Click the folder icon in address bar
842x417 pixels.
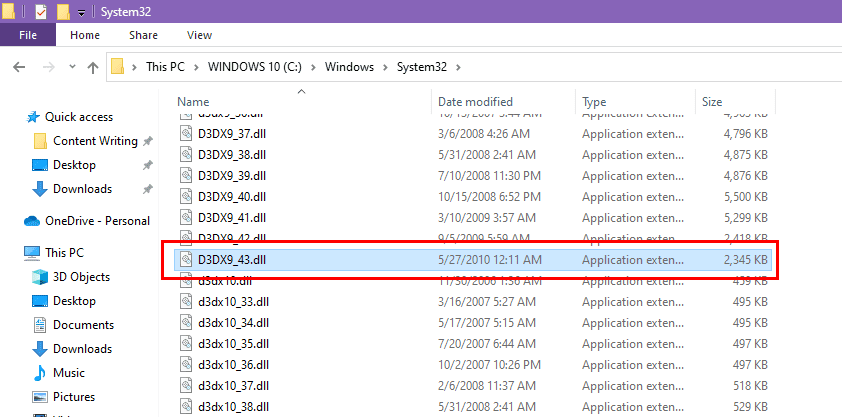click(x=117, y=67)
